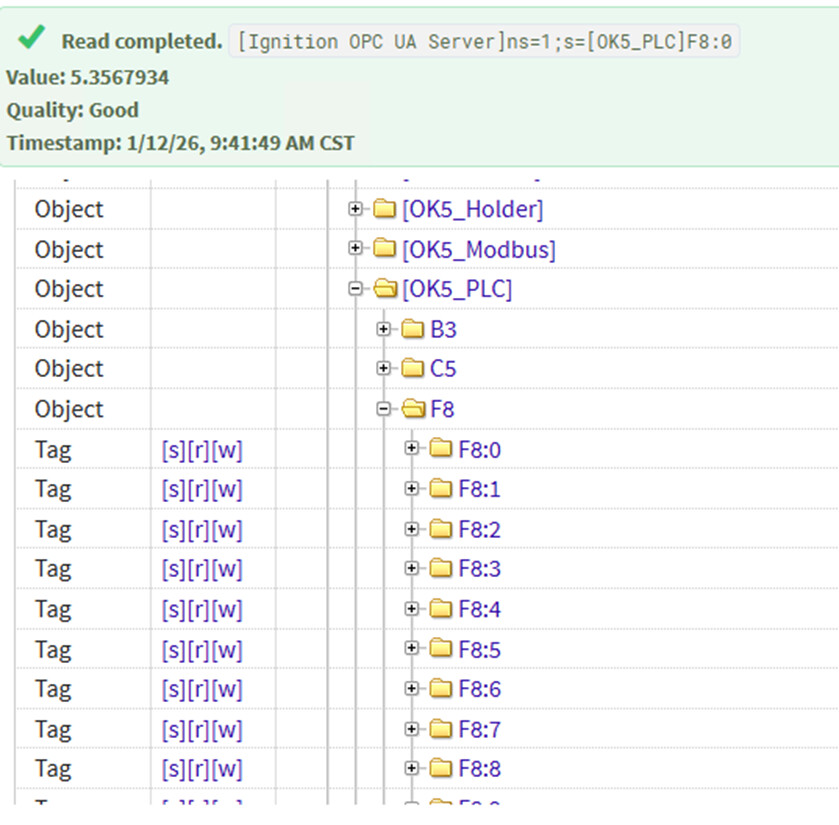Screen dimensions: 839x825
Task: Collapse the F8 folder node
Action: [384, 409]
